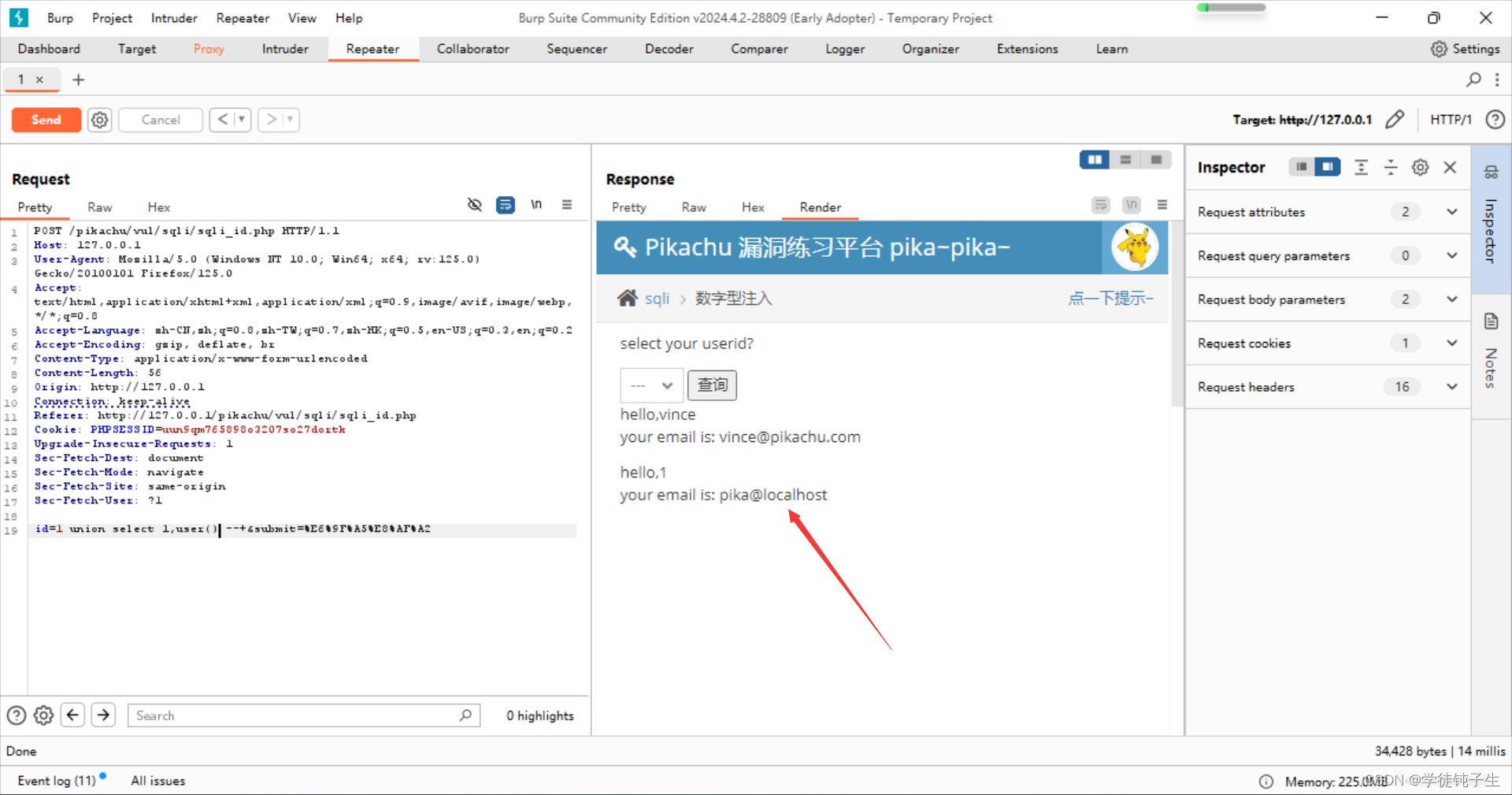Open Request panel hamburger menu

pos(567,205)
